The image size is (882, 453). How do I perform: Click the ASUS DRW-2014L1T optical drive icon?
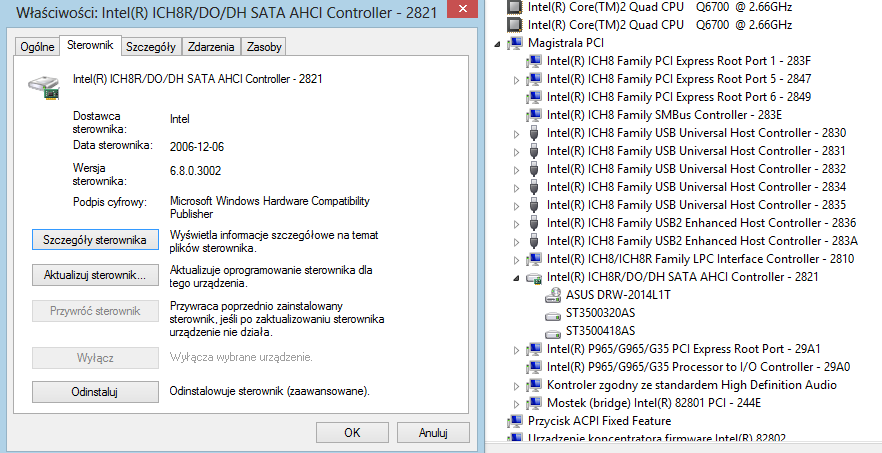[554, 295]
